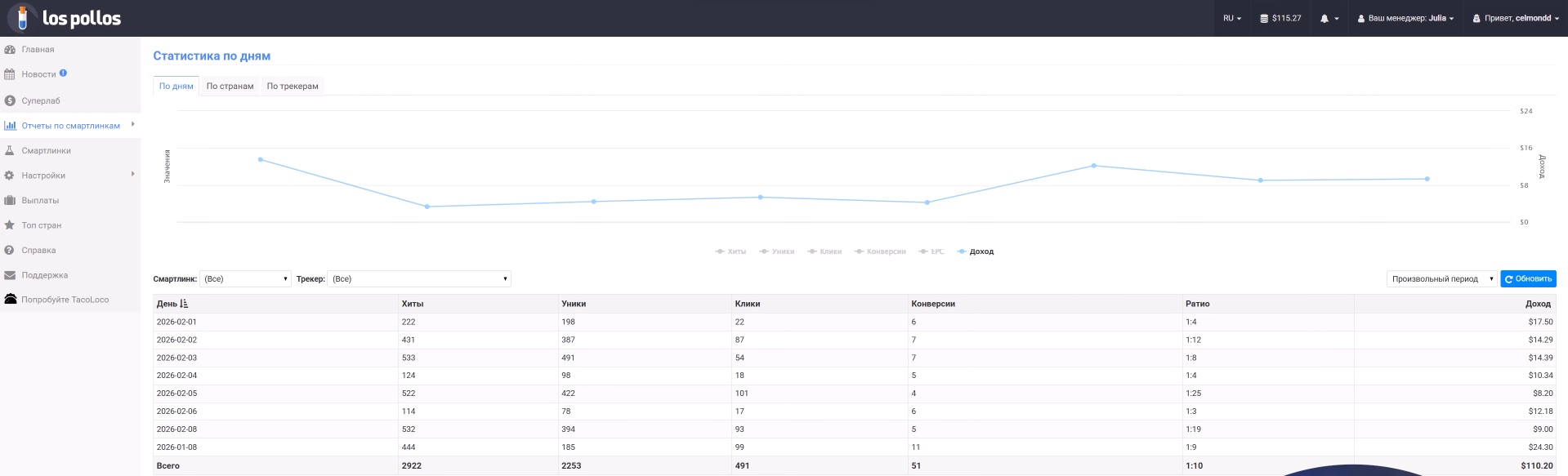Open the Главная dashboard icon
This screenshot has width=1568, height=476.
[x=10, y=50]
